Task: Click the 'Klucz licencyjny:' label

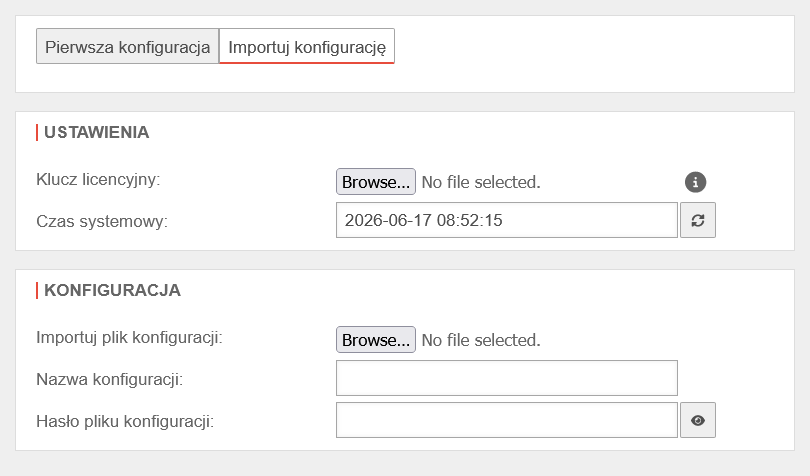Action: pyautogui.click(x=98, y=179)
